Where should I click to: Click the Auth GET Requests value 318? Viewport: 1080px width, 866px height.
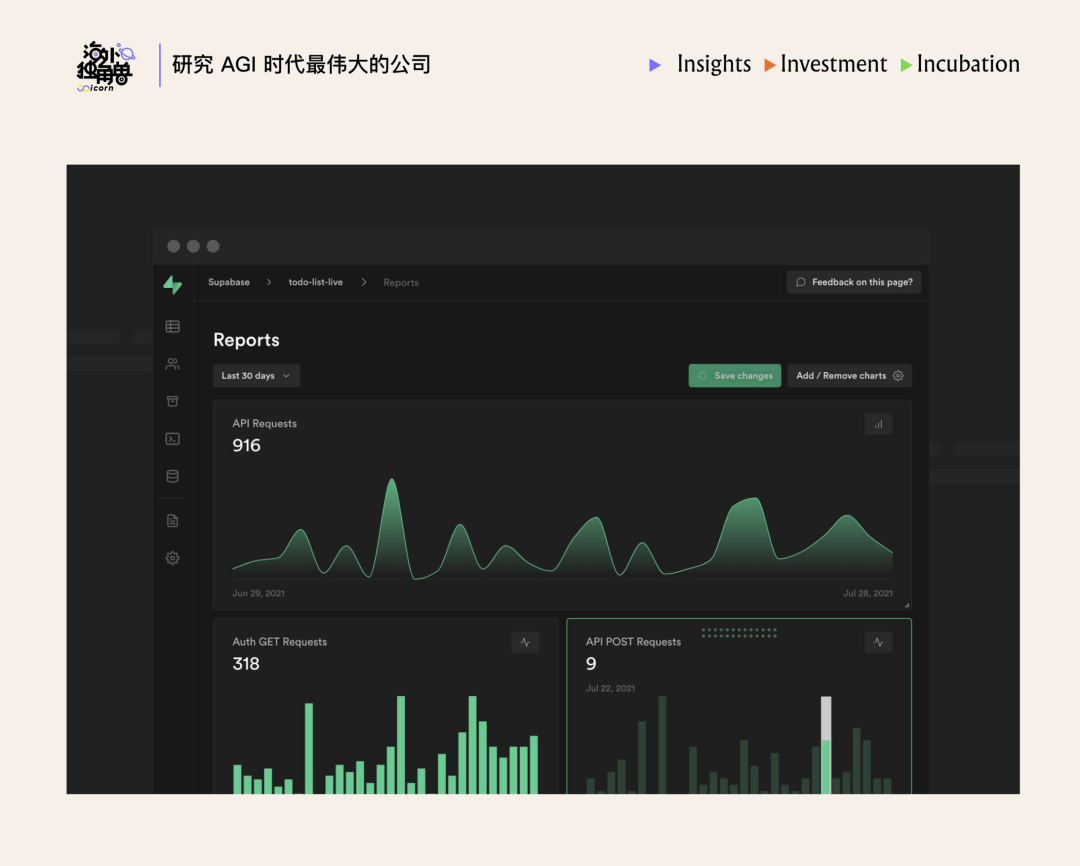246,664
